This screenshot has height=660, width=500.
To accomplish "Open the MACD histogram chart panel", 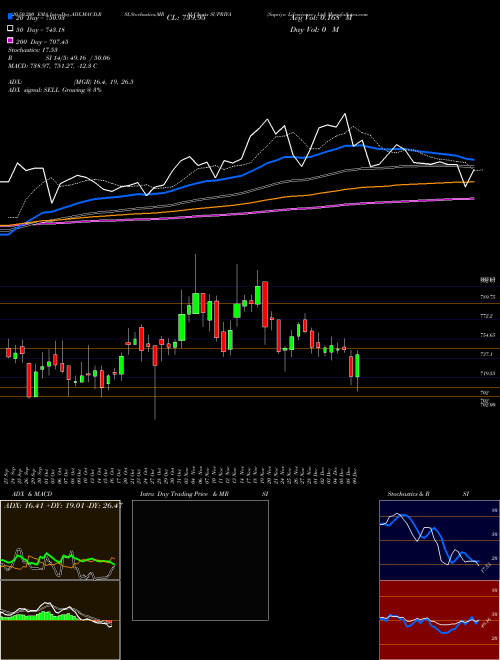I will pyautogui.click(x=60, y=620).
